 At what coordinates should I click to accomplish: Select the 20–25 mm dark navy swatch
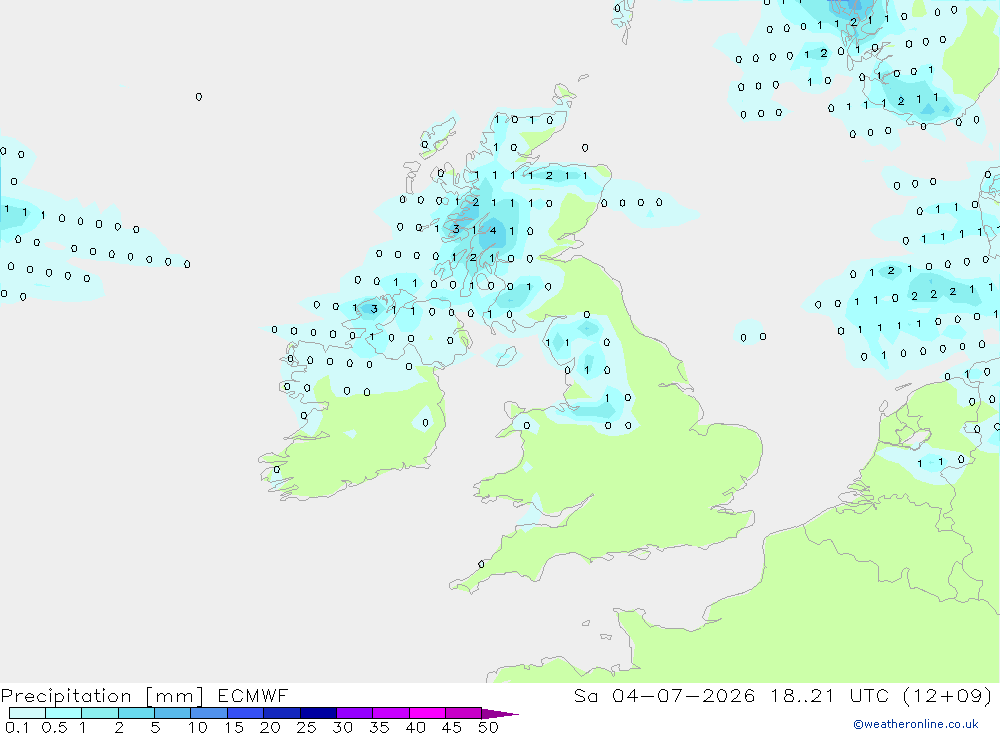(x=282, y=713)
